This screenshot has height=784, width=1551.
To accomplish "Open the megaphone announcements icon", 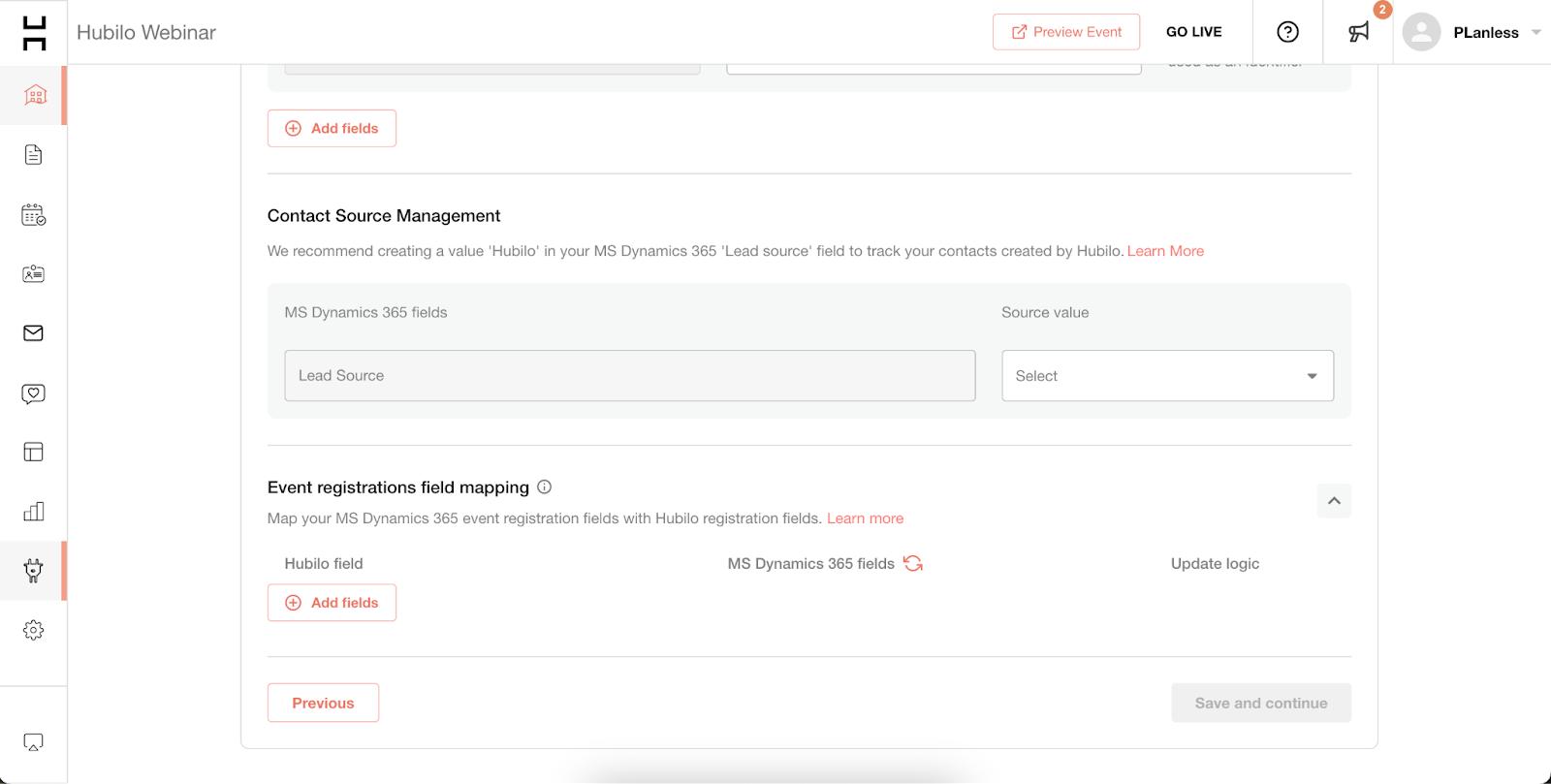I will (1359, 32).
